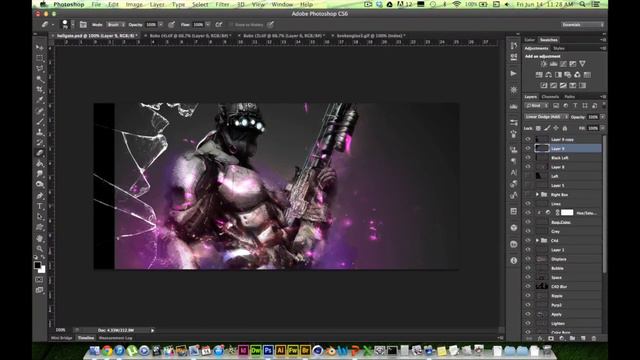
Task: Select the Path Selection tool
Action: tap(40, 216)
